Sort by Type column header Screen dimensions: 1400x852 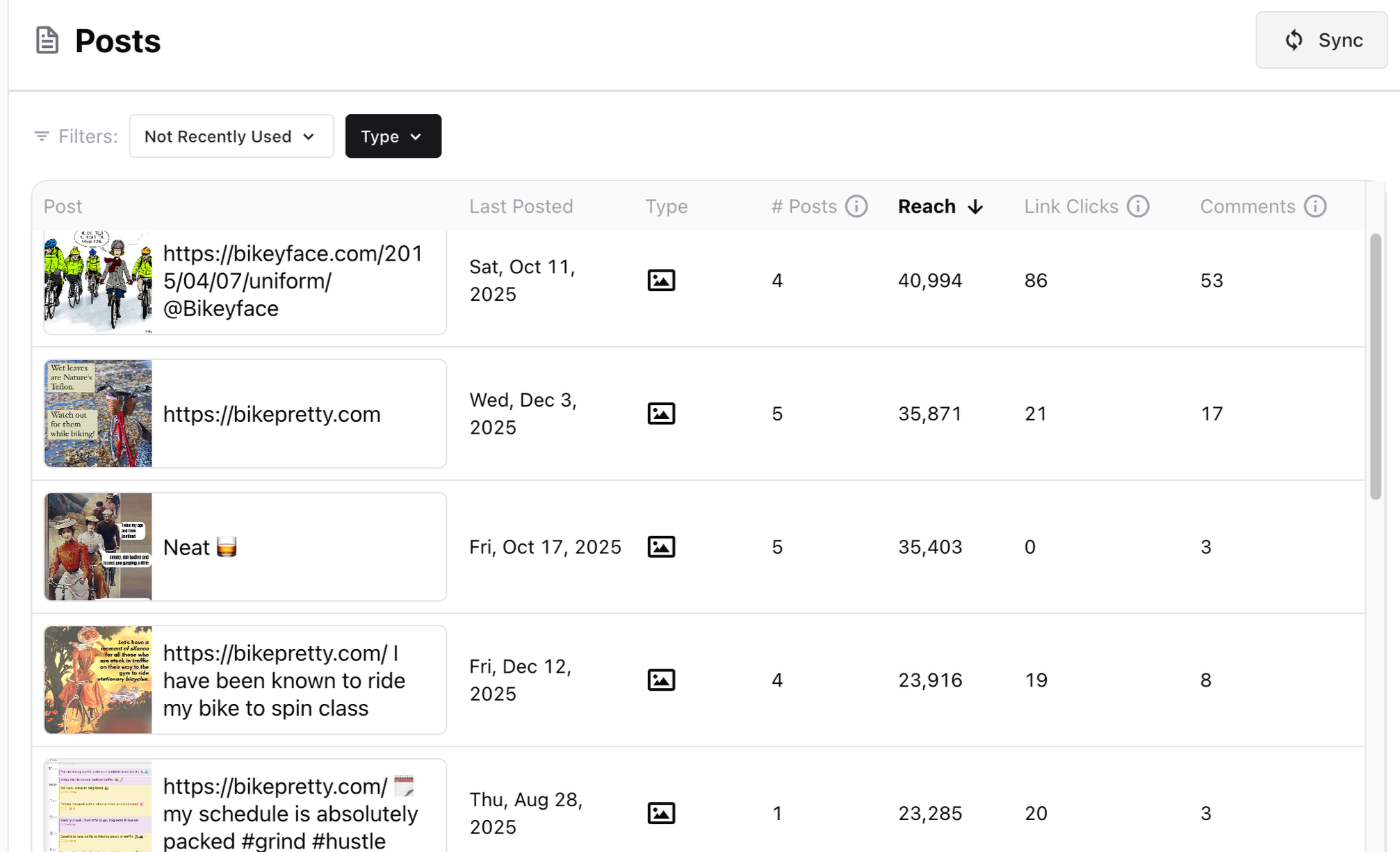click(666, 206)
